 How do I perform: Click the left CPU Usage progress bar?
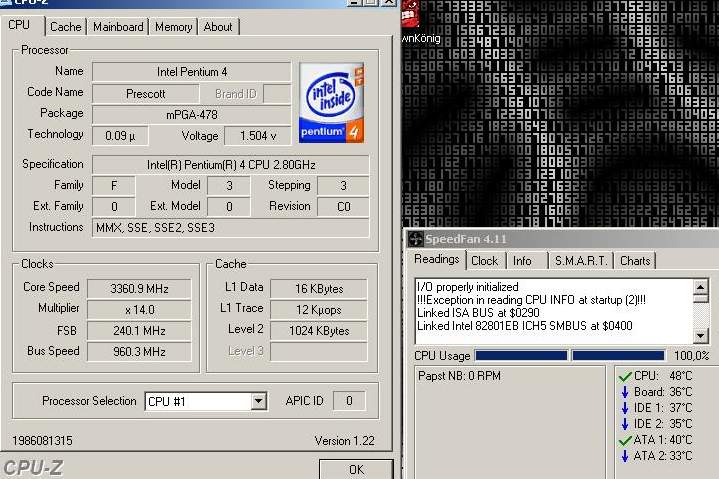(x=521, y=356)
